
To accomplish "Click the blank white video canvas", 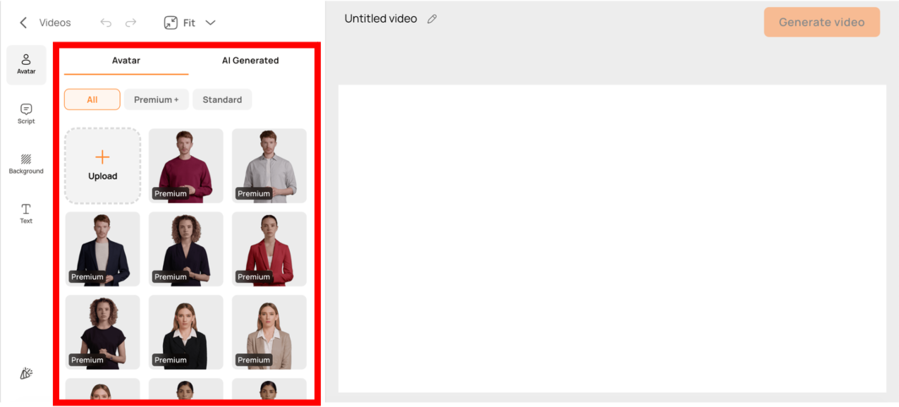I will click(612, 238).
